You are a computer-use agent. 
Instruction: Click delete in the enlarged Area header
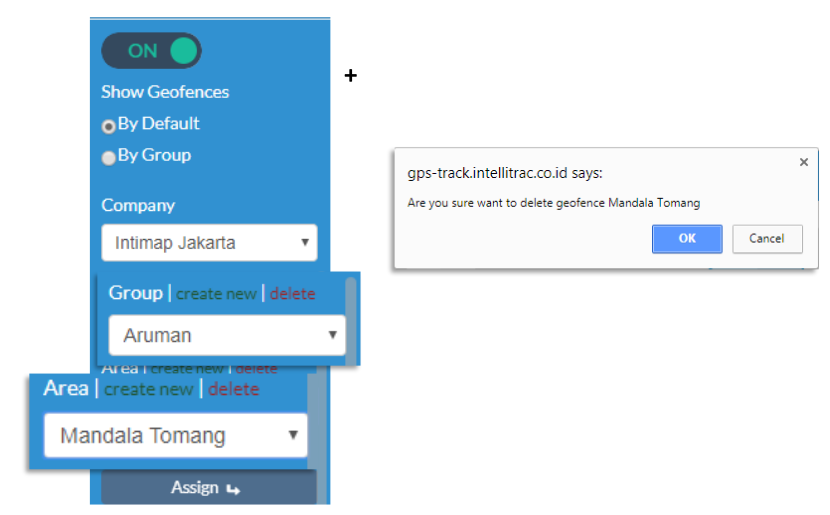233,389
